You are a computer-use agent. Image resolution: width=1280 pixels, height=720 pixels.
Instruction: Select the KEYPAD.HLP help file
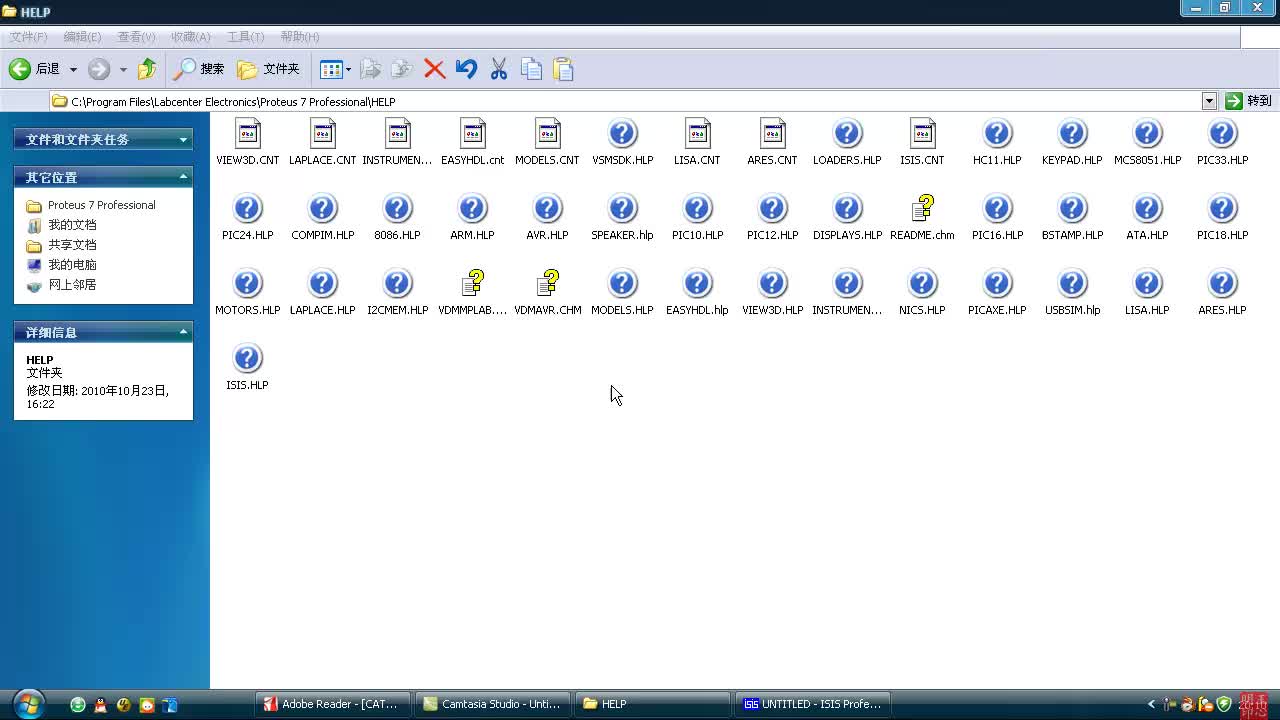[x=1072, y=134]
